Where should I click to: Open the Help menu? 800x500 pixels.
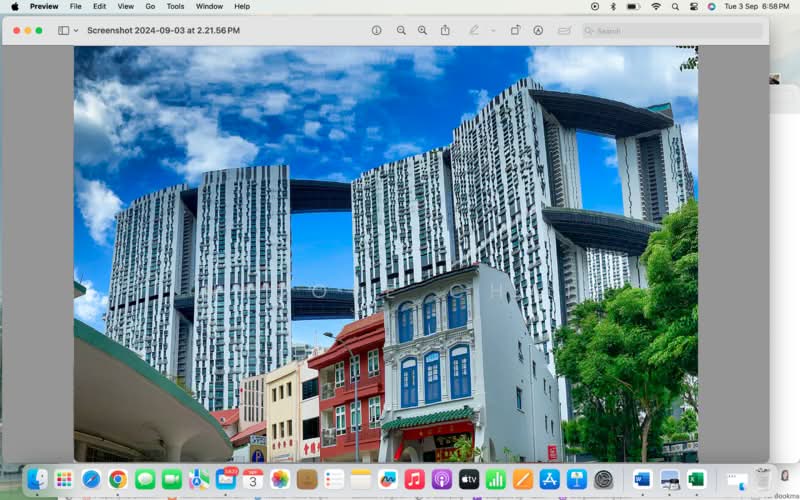click(242, 7)
